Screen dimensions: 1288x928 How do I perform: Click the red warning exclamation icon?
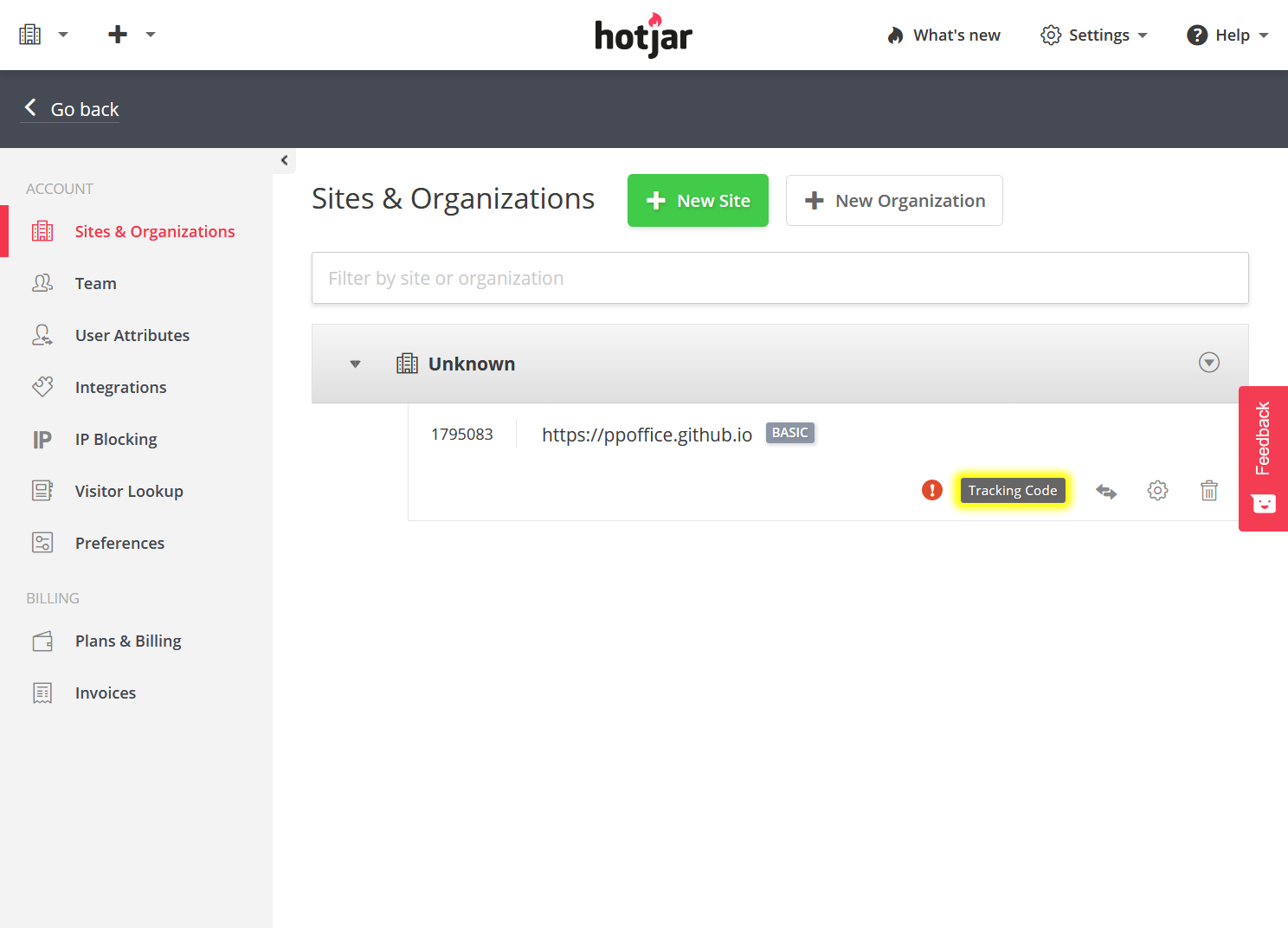[932, 490]
